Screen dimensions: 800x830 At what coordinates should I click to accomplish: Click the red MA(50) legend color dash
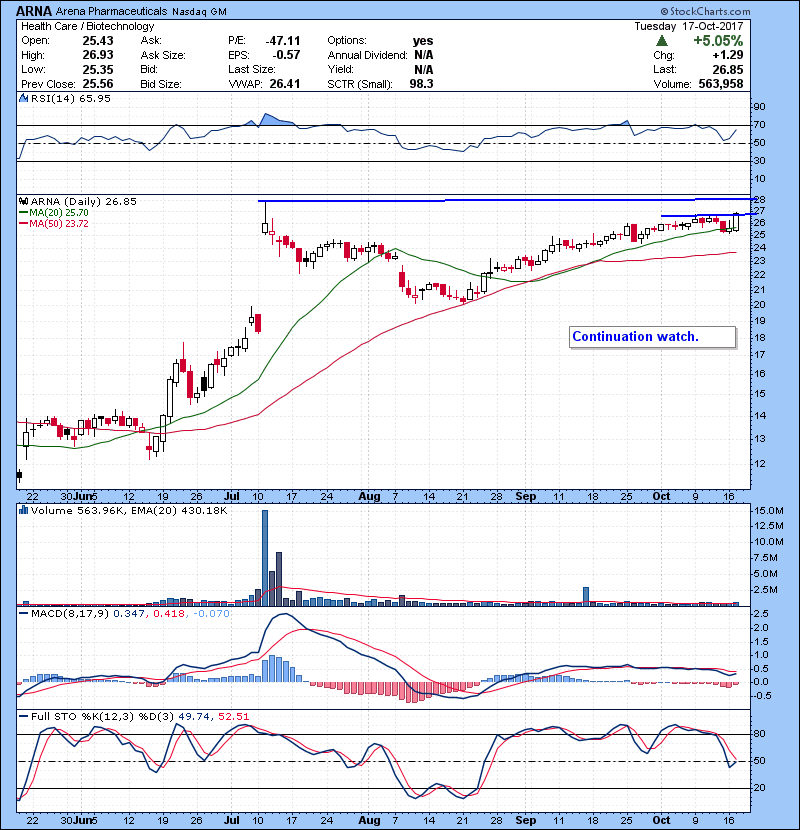(x=23, y=224)
